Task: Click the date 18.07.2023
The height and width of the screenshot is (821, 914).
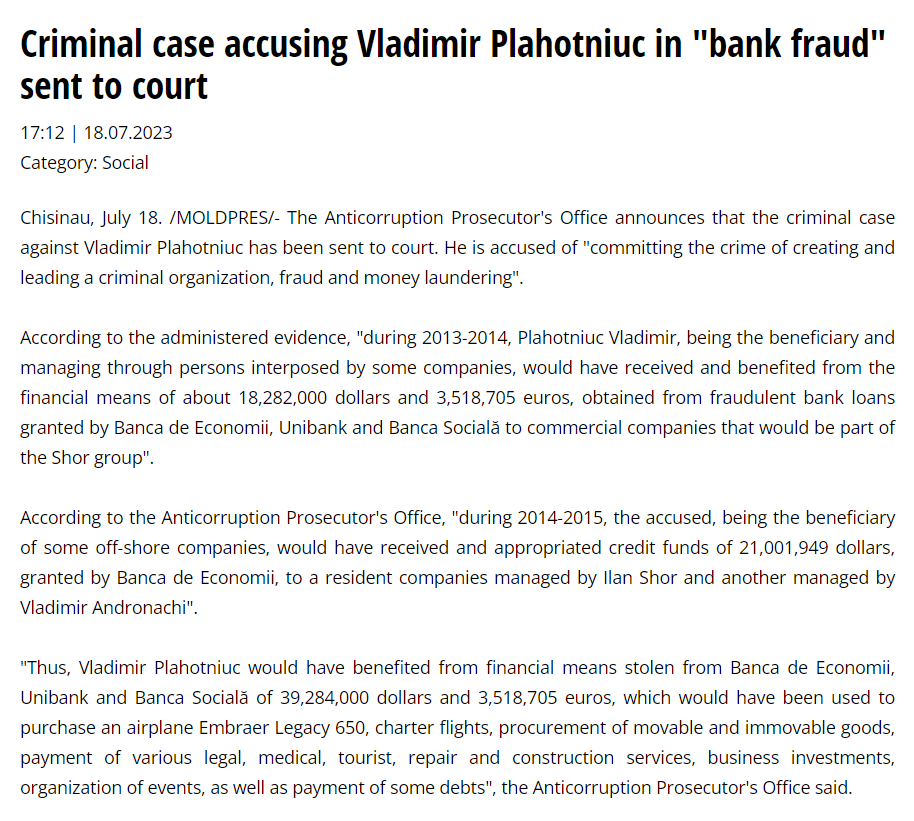Action: tap(128, 133)
